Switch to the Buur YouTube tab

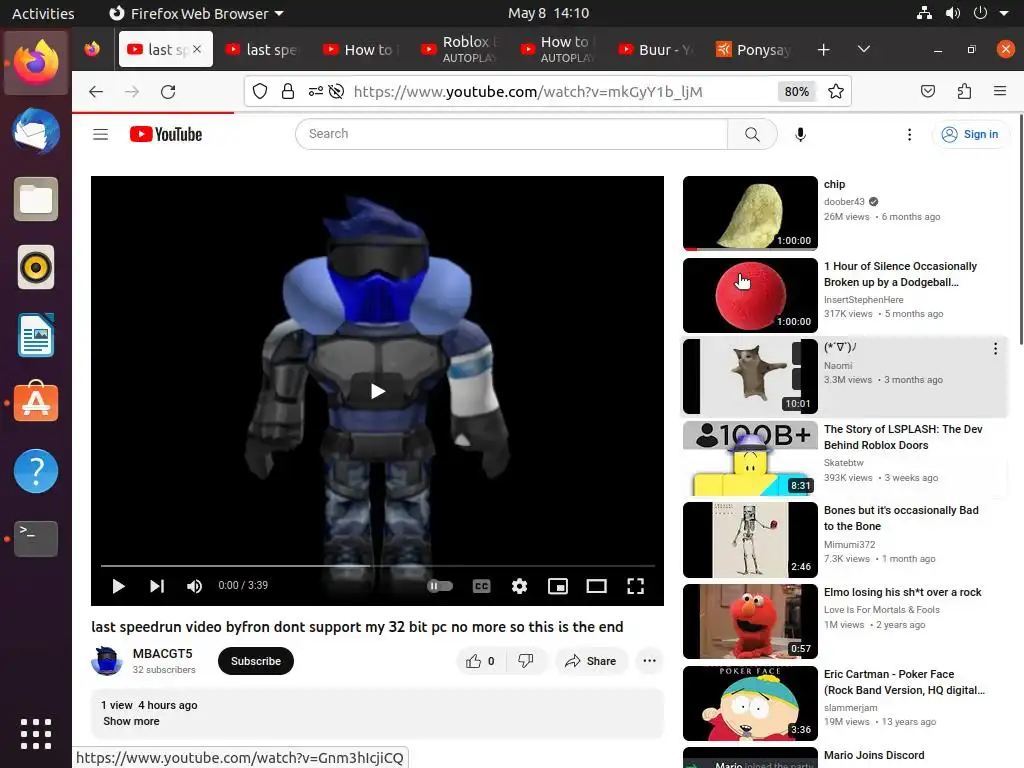click(658, 50)
